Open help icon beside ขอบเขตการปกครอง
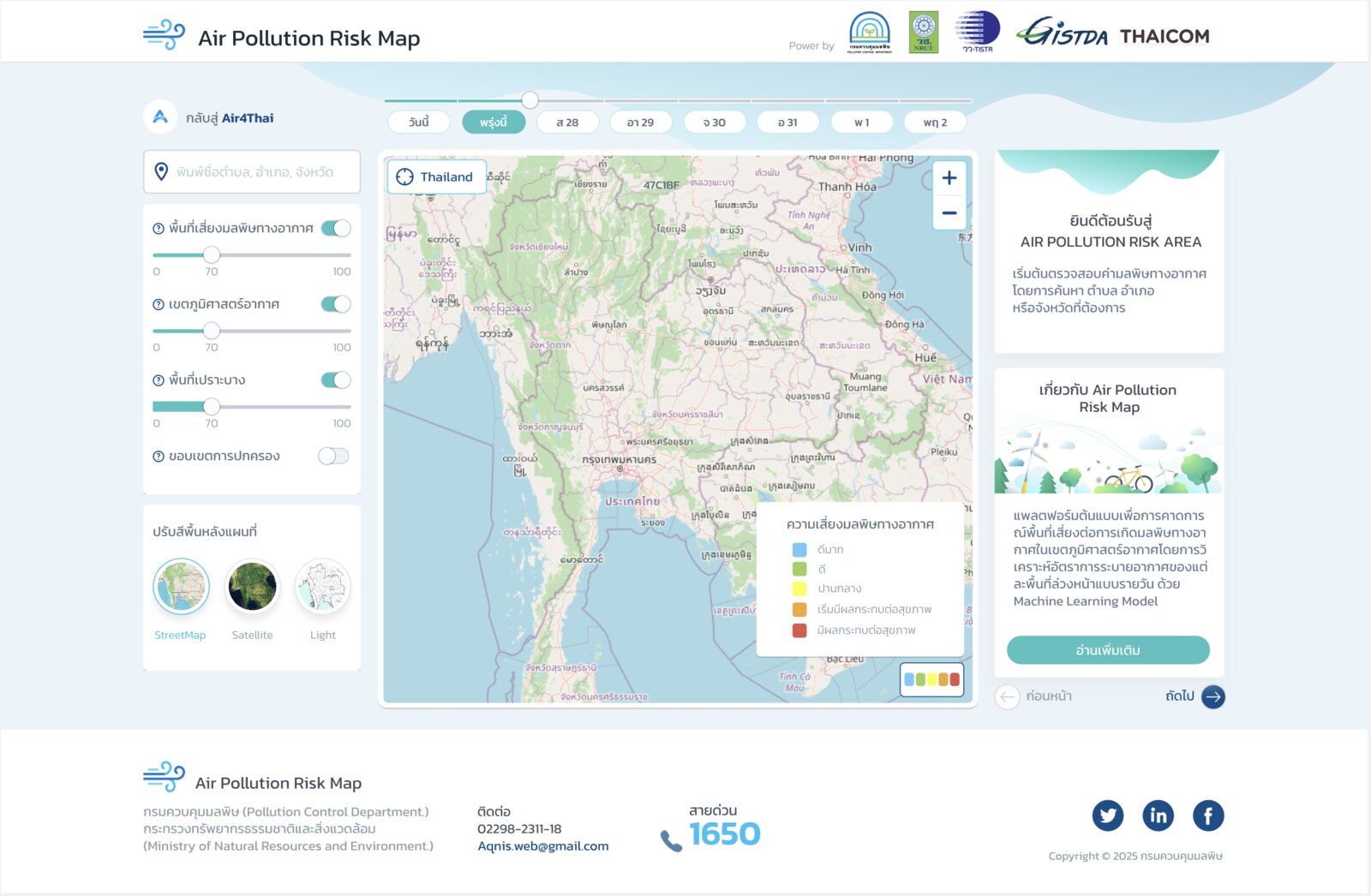The height and width of the screenshot is (896, 1371). pyautogui.click(x=159, y=457)
